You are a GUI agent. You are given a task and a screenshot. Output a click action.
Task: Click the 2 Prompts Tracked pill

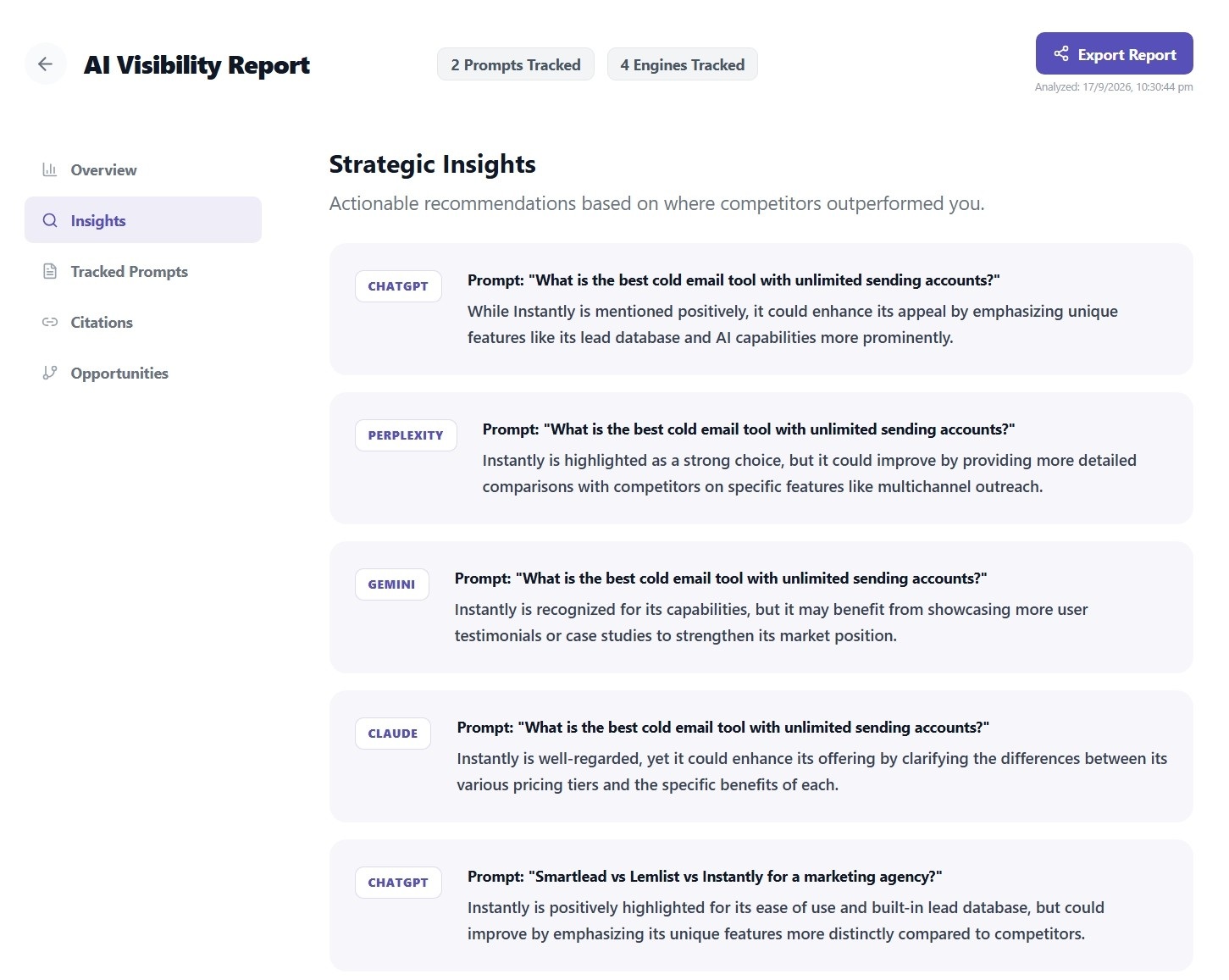click(516, 64)
